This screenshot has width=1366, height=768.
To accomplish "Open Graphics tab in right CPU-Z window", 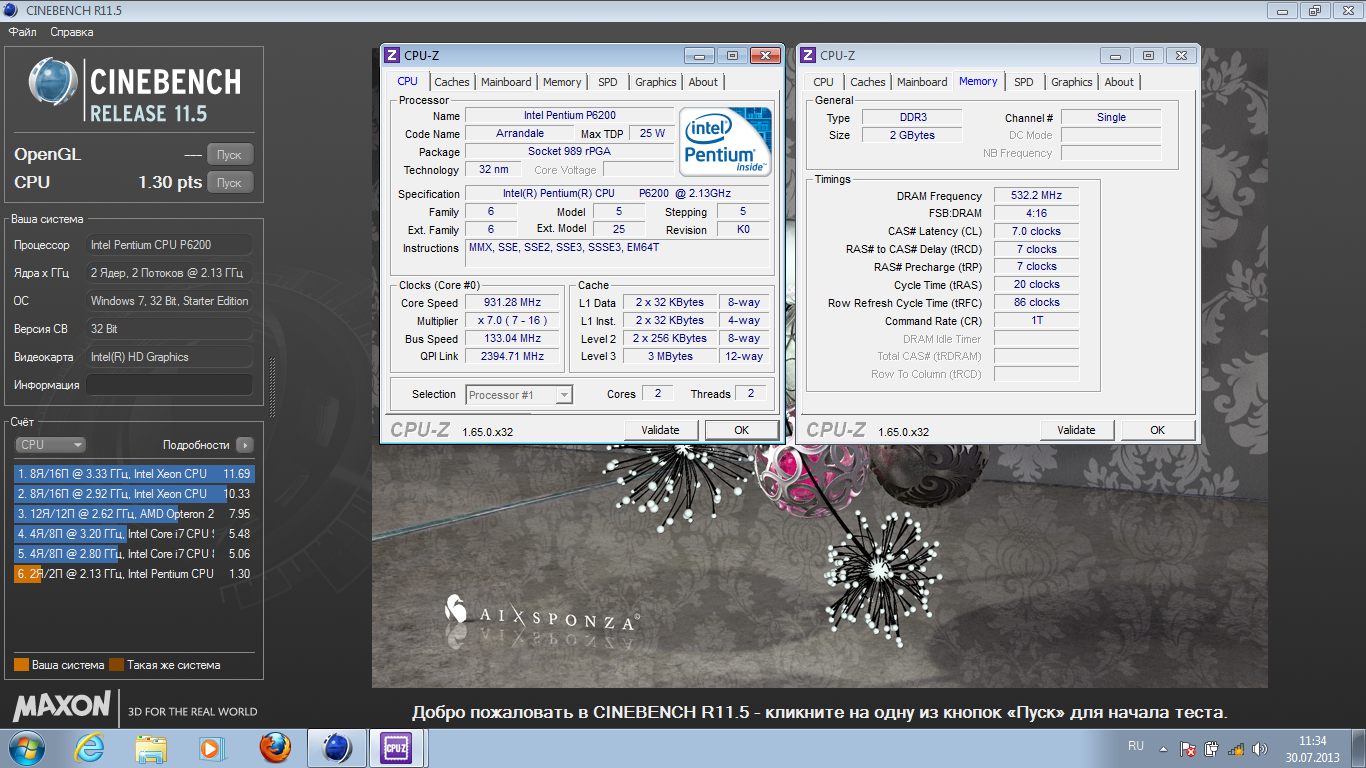I will point(1072,83).
